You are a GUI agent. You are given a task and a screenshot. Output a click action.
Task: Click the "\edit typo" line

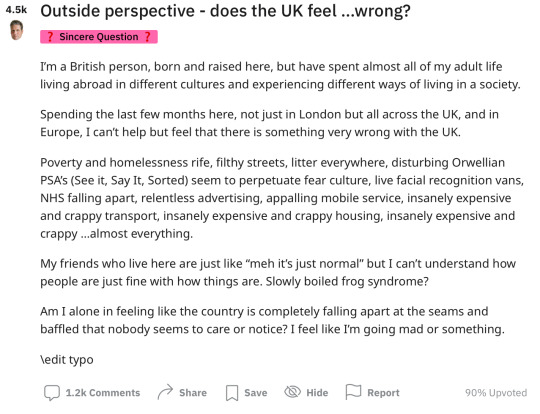(67, 360)
